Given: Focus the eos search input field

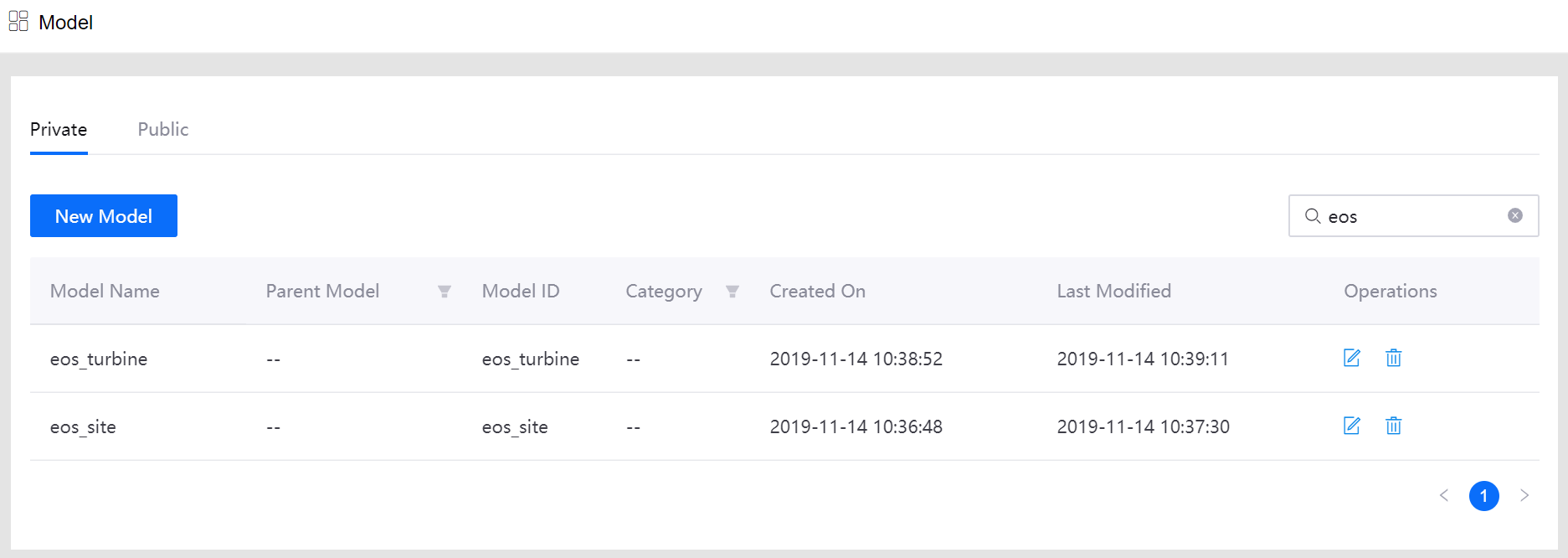Looking at the screenshot, I should coord(1415,216).
